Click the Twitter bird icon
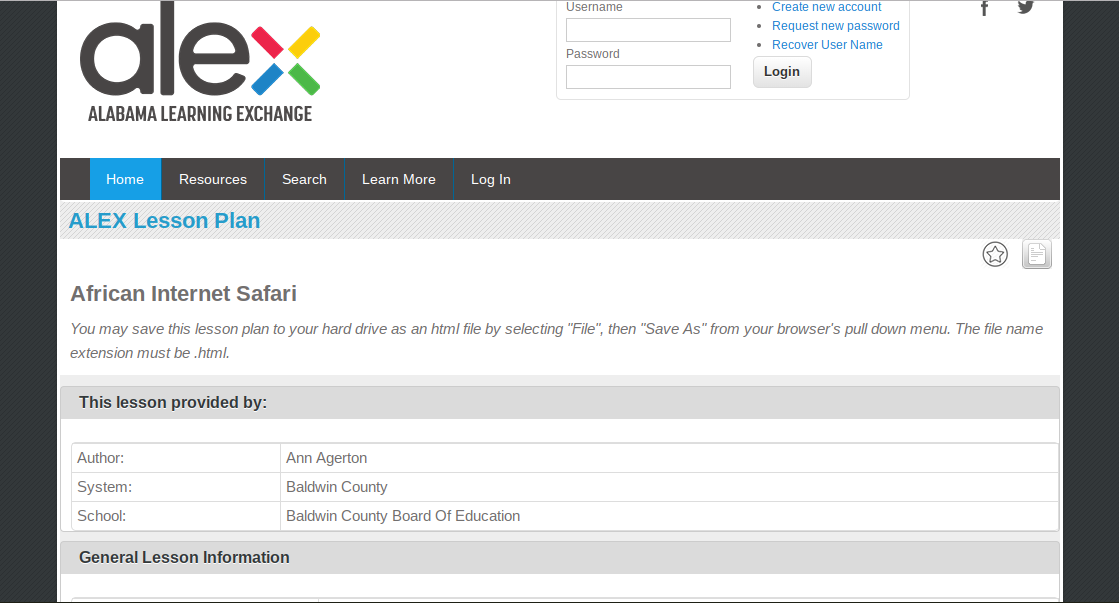The width and height of the screenshot is (1119, 603). click(x=1025, y=7)
